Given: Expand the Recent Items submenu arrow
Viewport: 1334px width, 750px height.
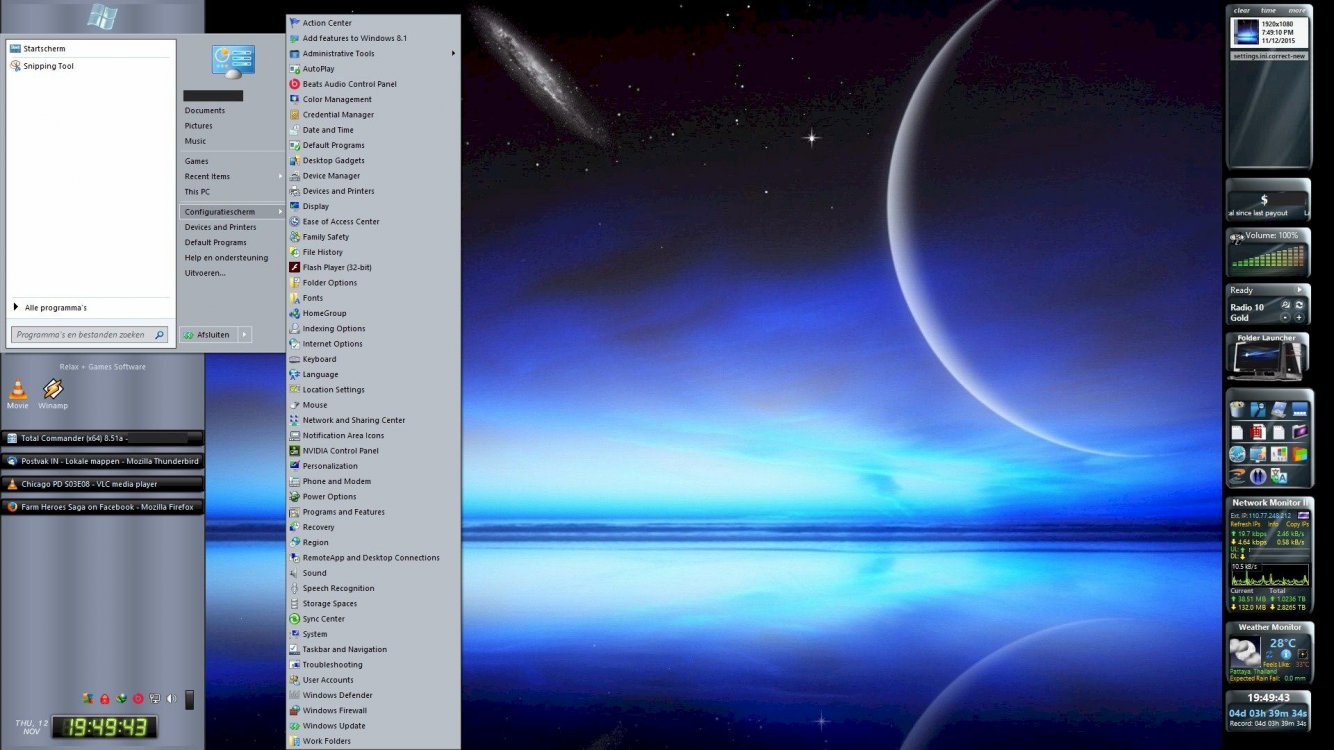Looking at the screenshot, I should [280, 176].
